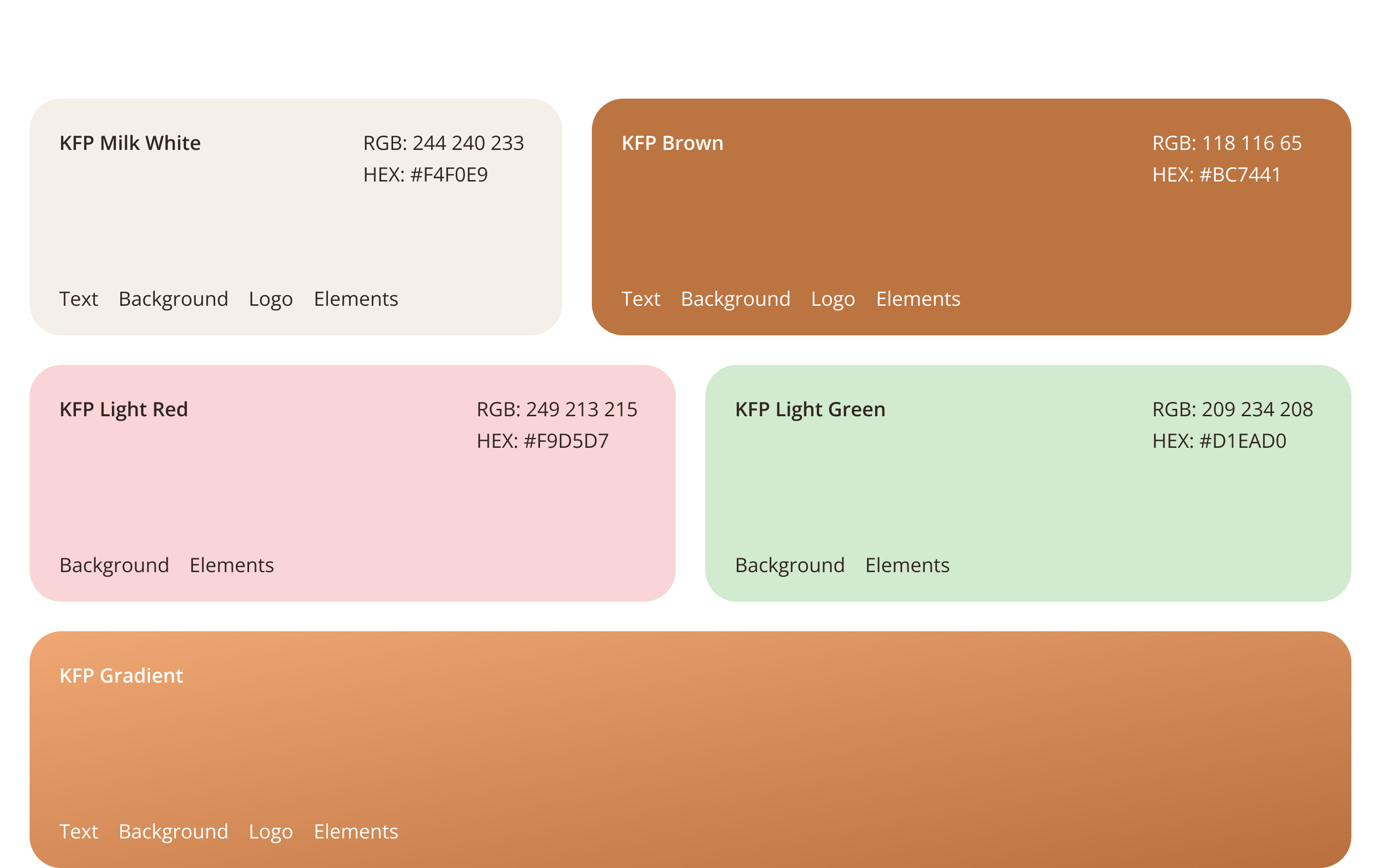Click 'Elements' tag in KFP Brown card

[x=917, y=299]
